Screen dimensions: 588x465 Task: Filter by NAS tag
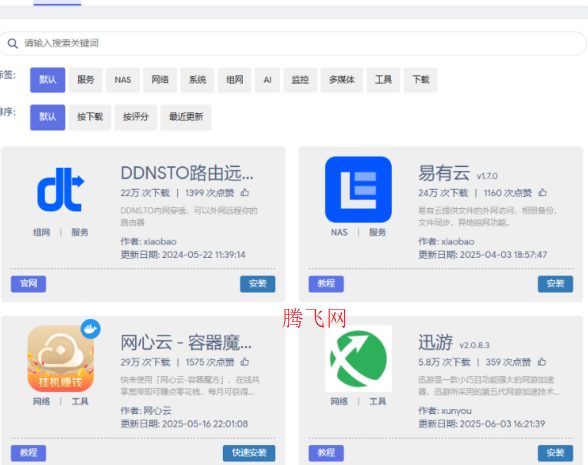coord(123,80)
